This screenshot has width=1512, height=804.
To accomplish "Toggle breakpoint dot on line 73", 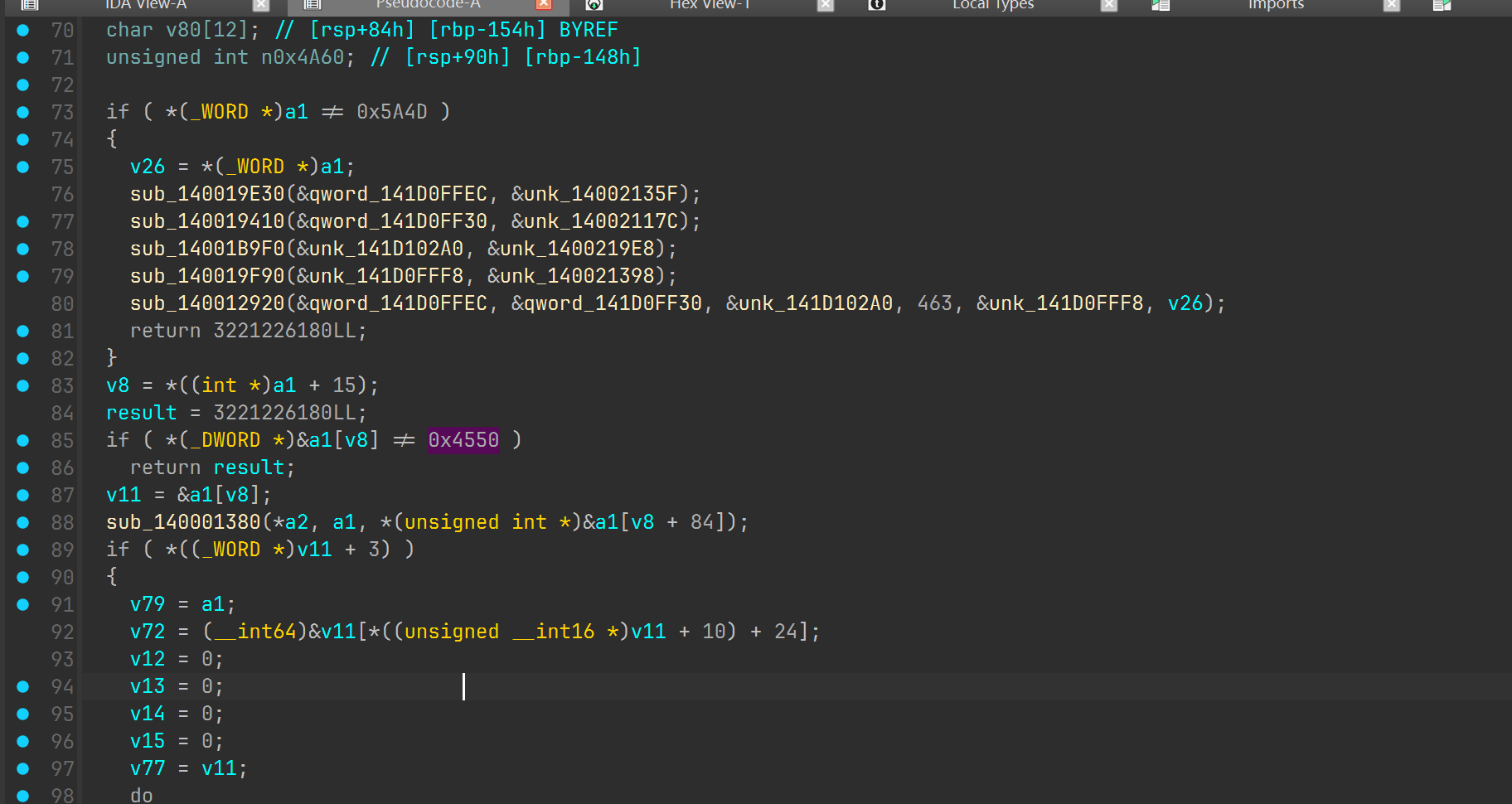I will click(23, 112).
